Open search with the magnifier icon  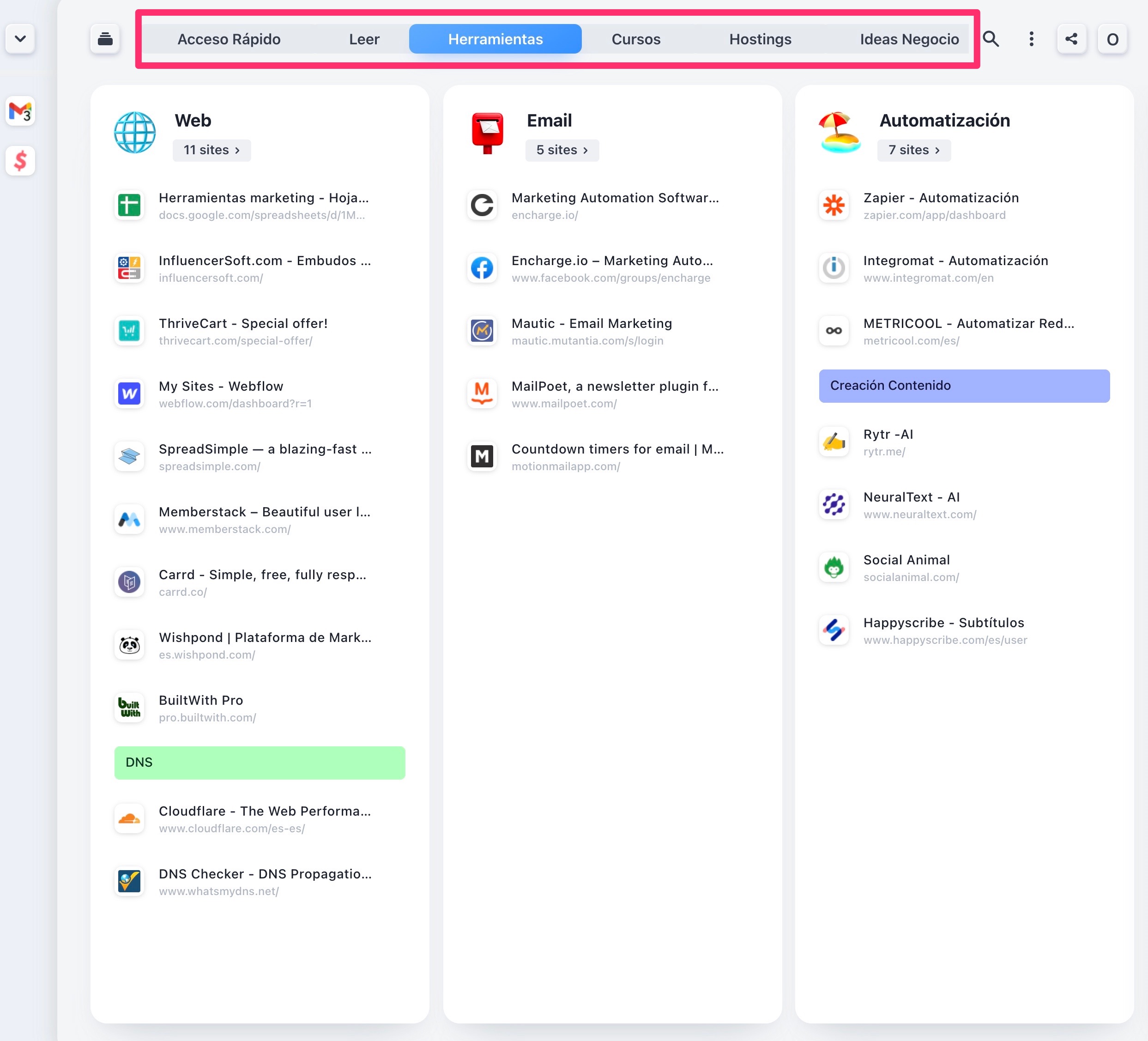[991, 39]
